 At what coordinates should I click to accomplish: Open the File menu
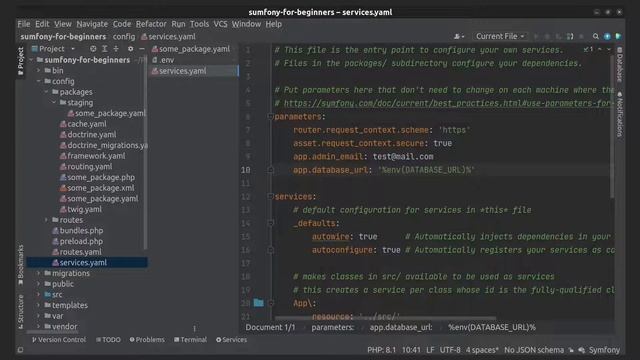pos(24,24)
